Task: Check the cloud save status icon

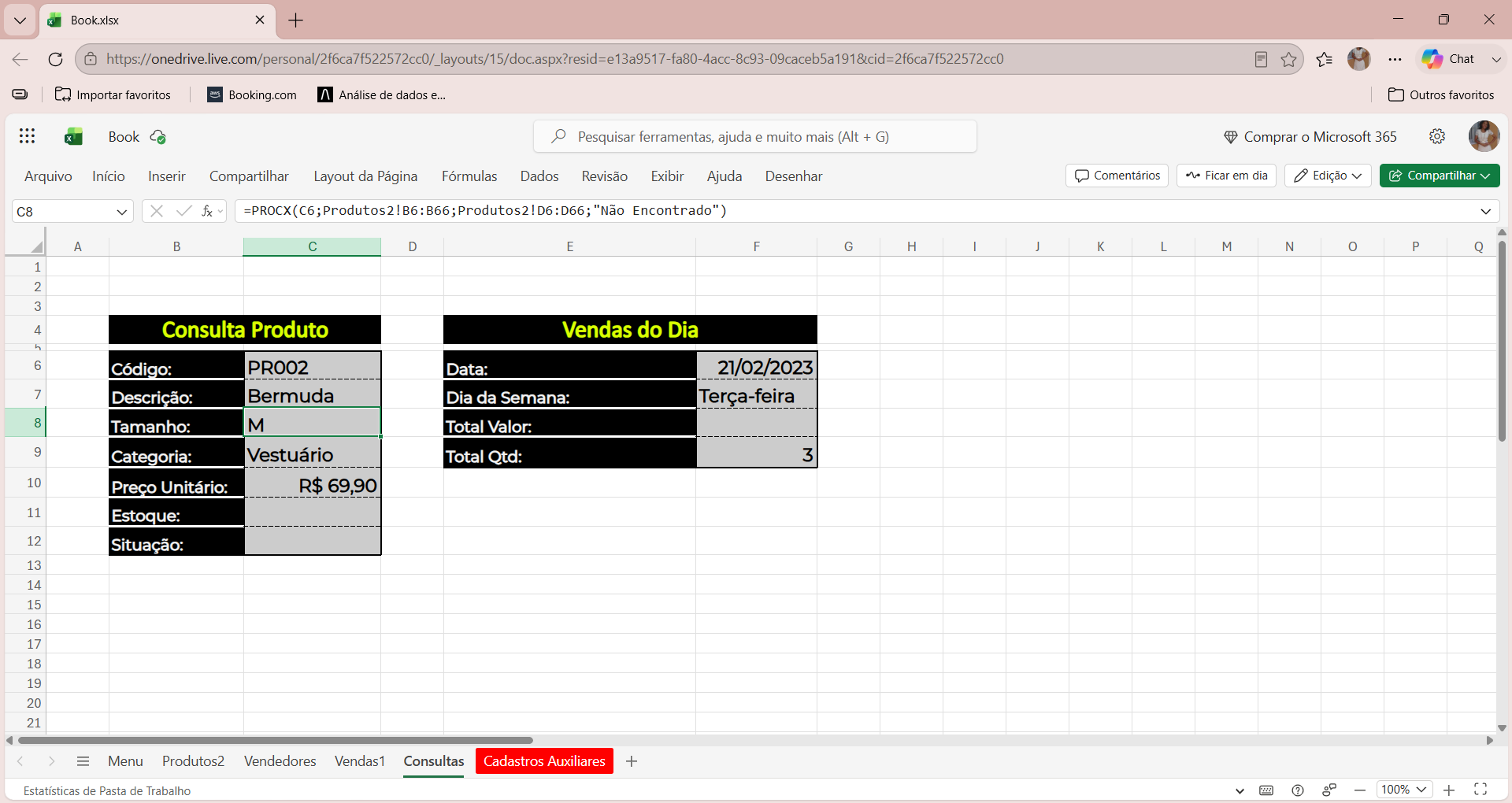Action: (158, 137)
